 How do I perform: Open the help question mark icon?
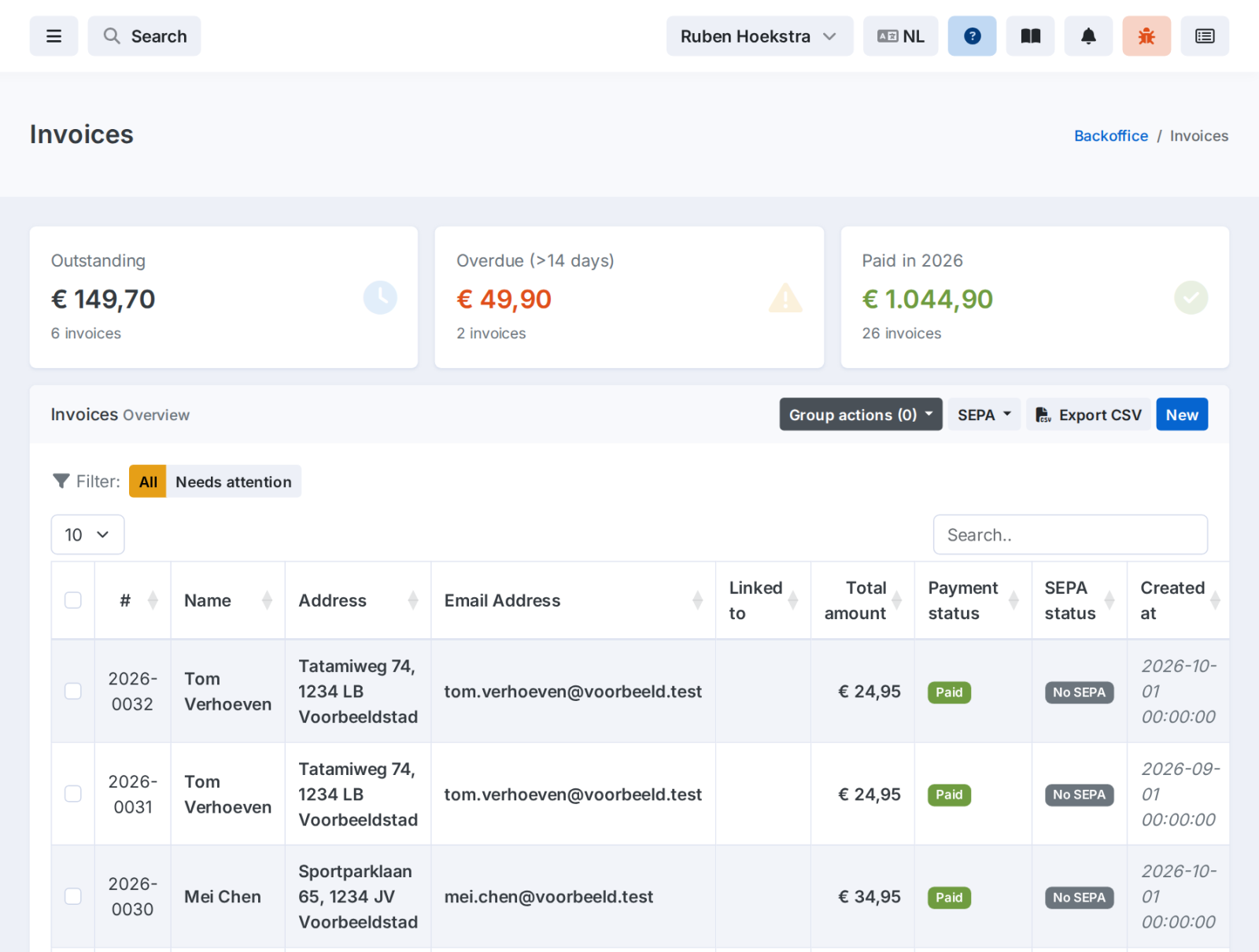[x=972, y=36]
